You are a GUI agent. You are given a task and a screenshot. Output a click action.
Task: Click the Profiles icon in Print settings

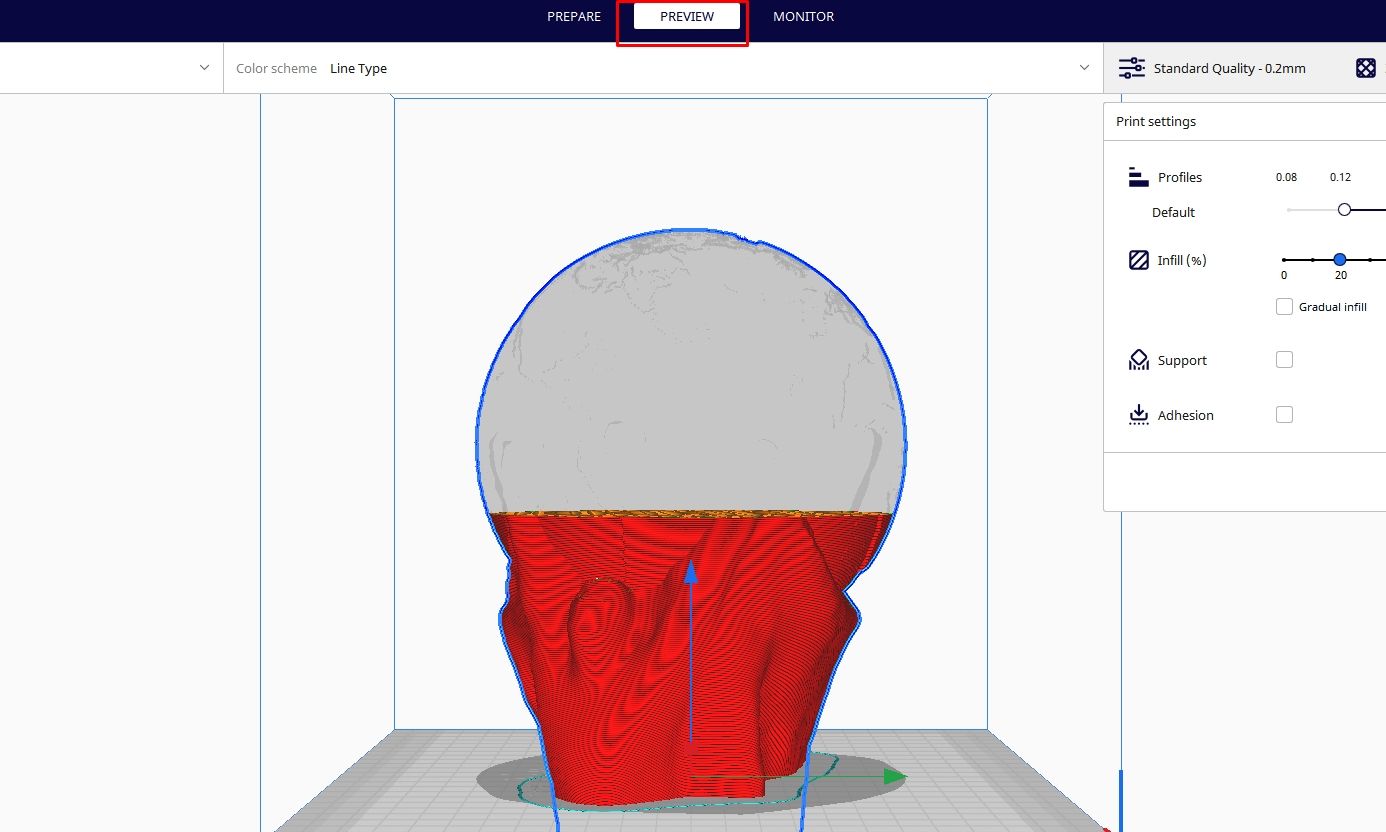click(x=1138, y=176)
